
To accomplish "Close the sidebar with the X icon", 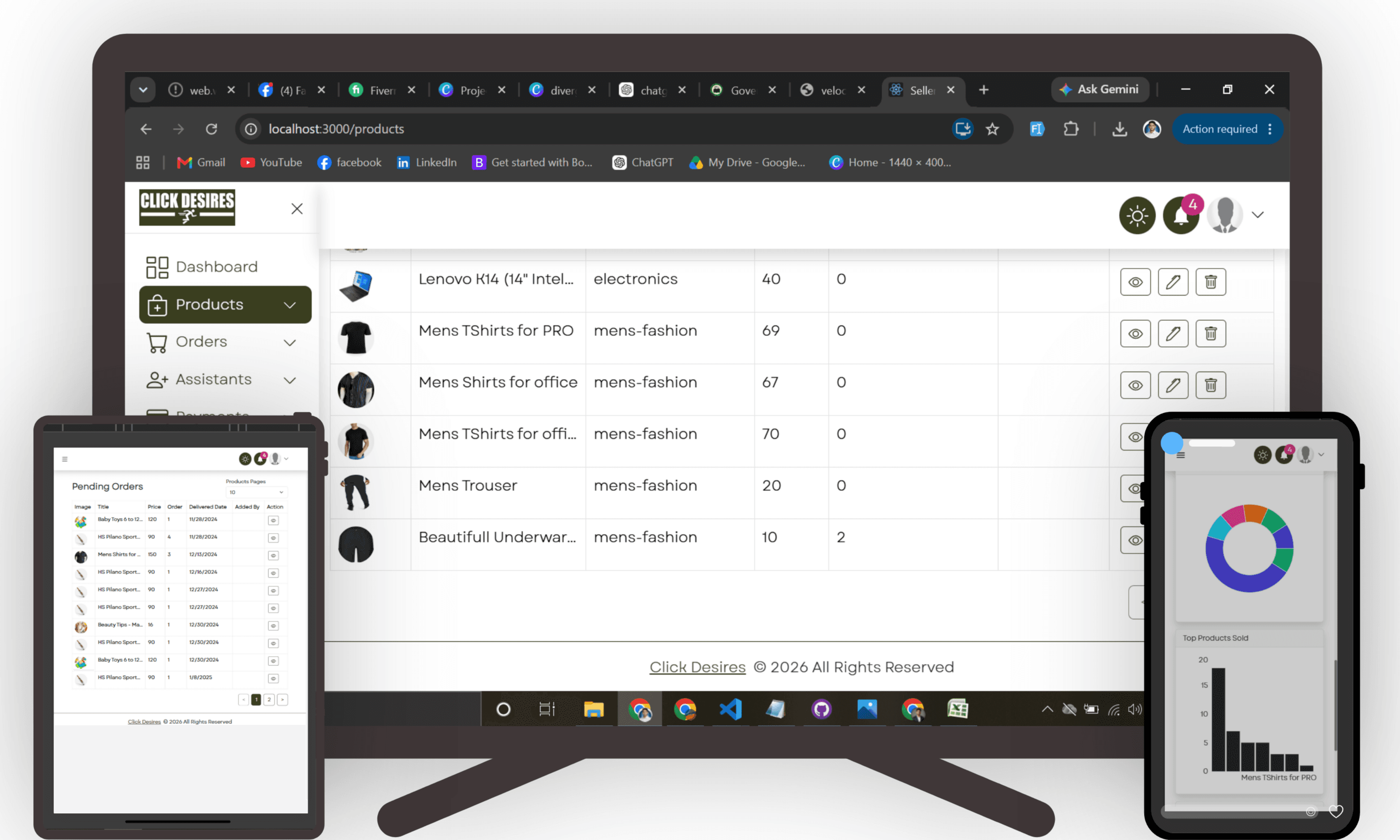I will pyautogui.click(x=297, y=209).
